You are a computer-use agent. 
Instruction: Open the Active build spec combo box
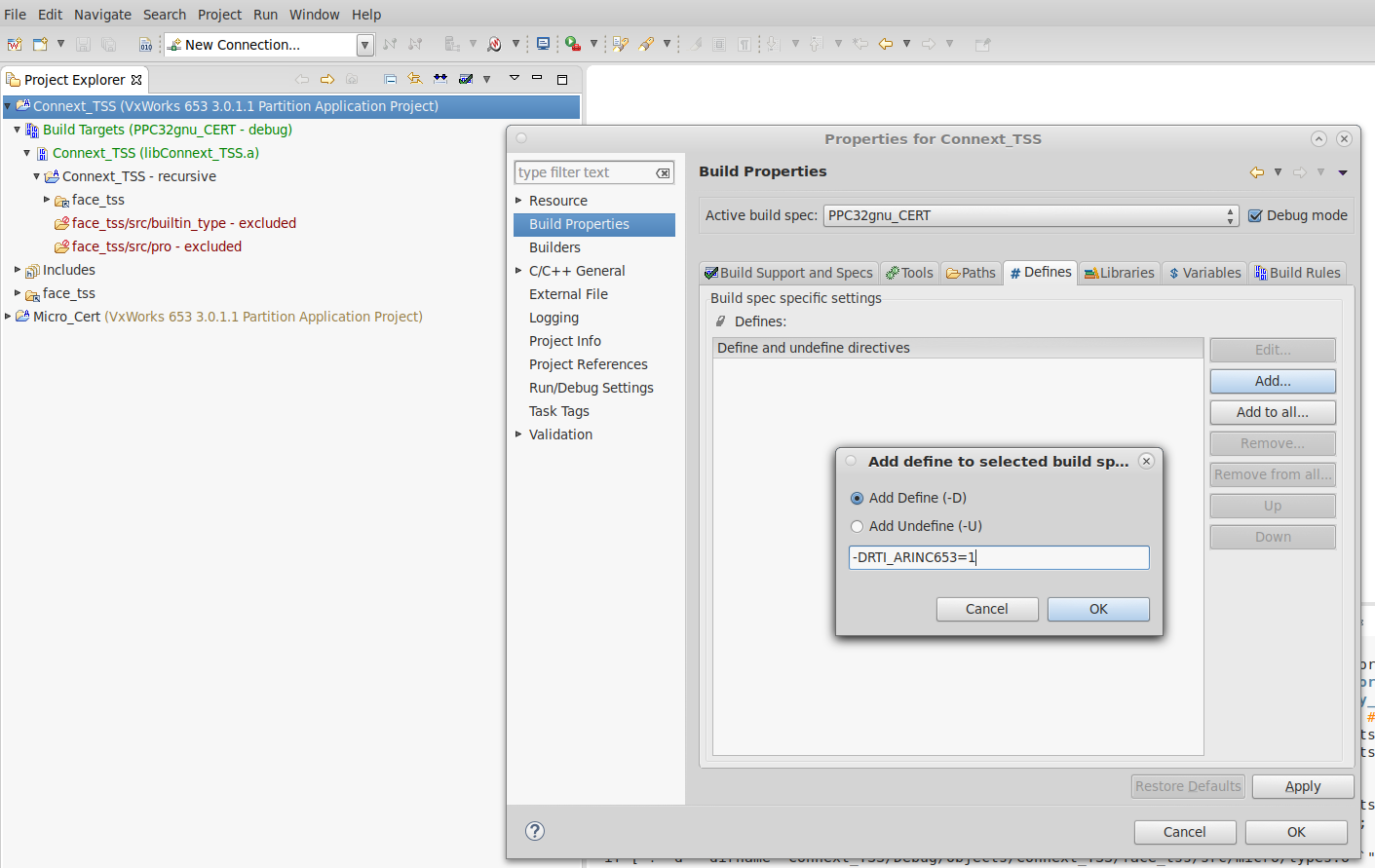[x=1031, y=215]
